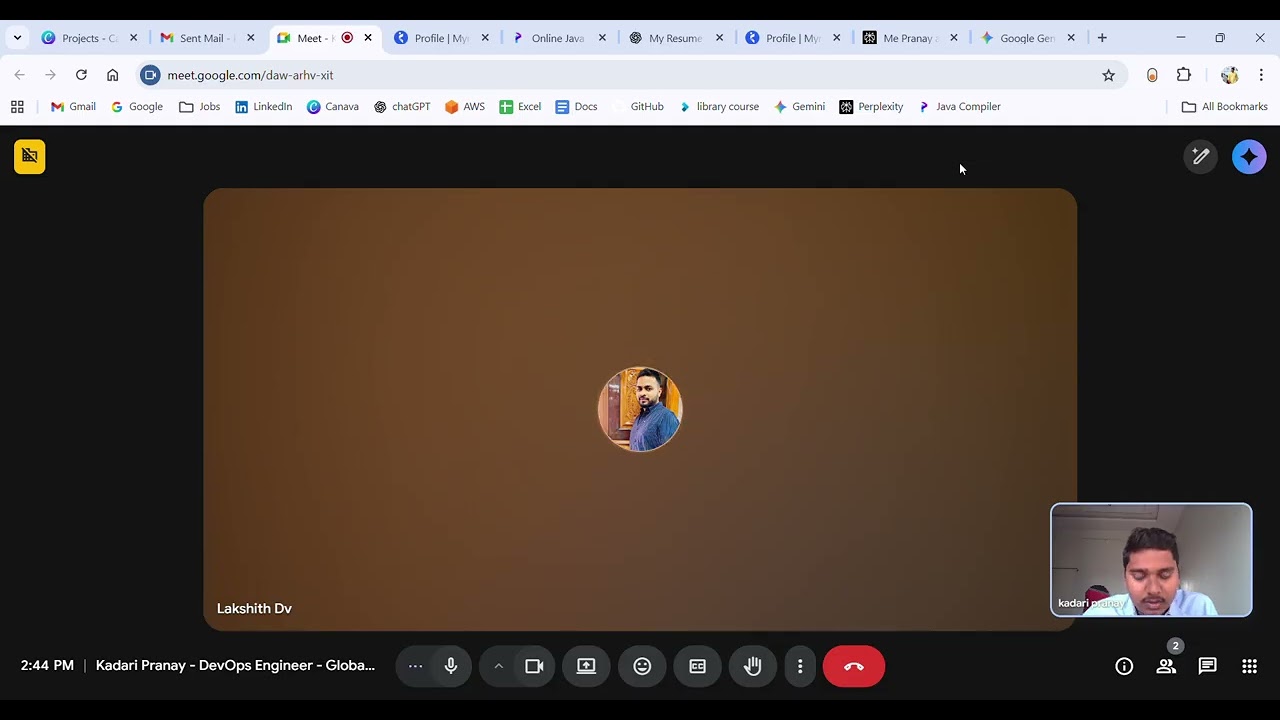The width and height of the screenshot is (1280, 720).
Task: Click Lakshith Dv profile avatar
Action: [x=640, y=409]
